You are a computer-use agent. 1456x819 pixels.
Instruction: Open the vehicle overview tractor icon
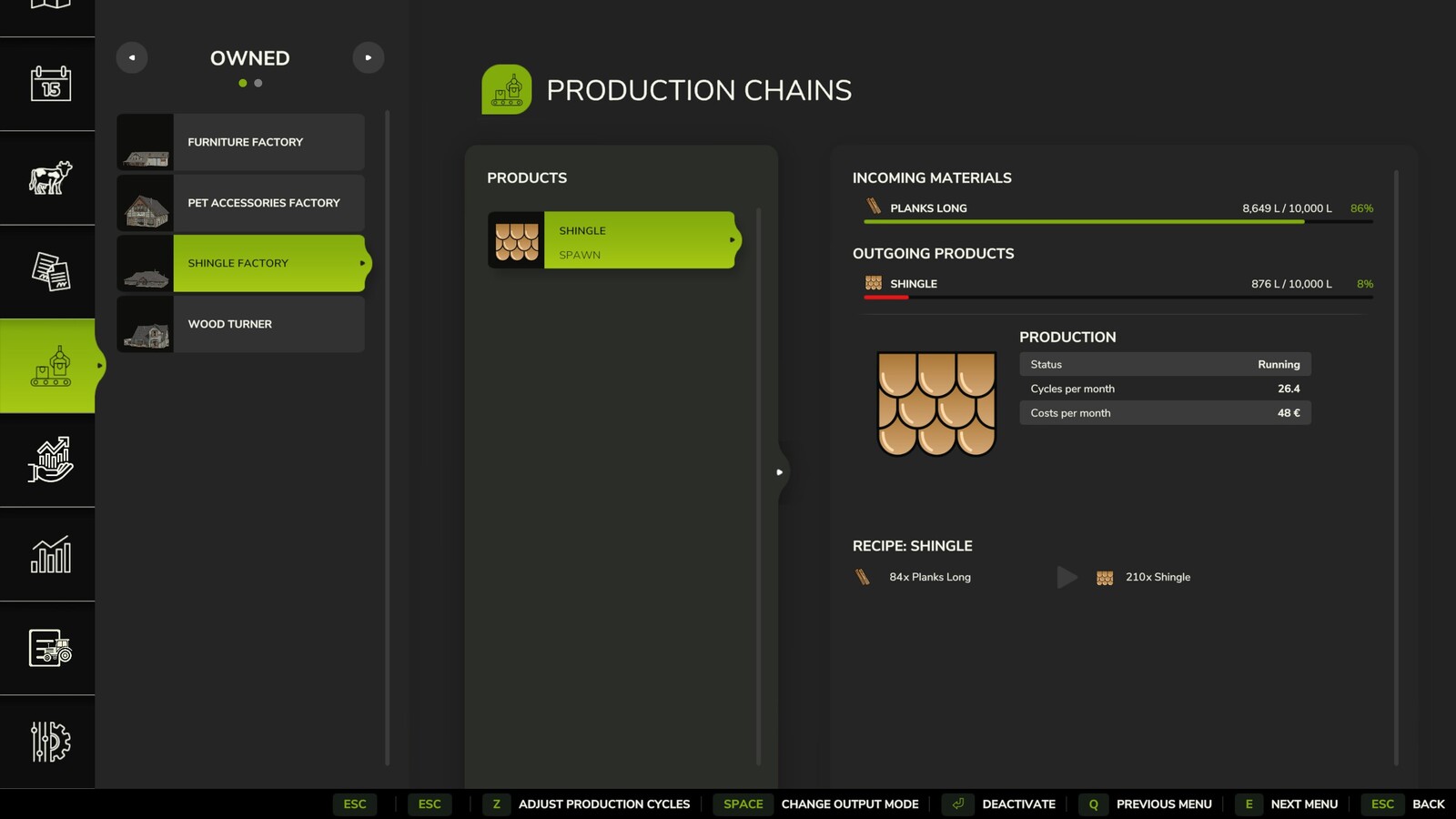pyautogui.click(x=50, y=648)
